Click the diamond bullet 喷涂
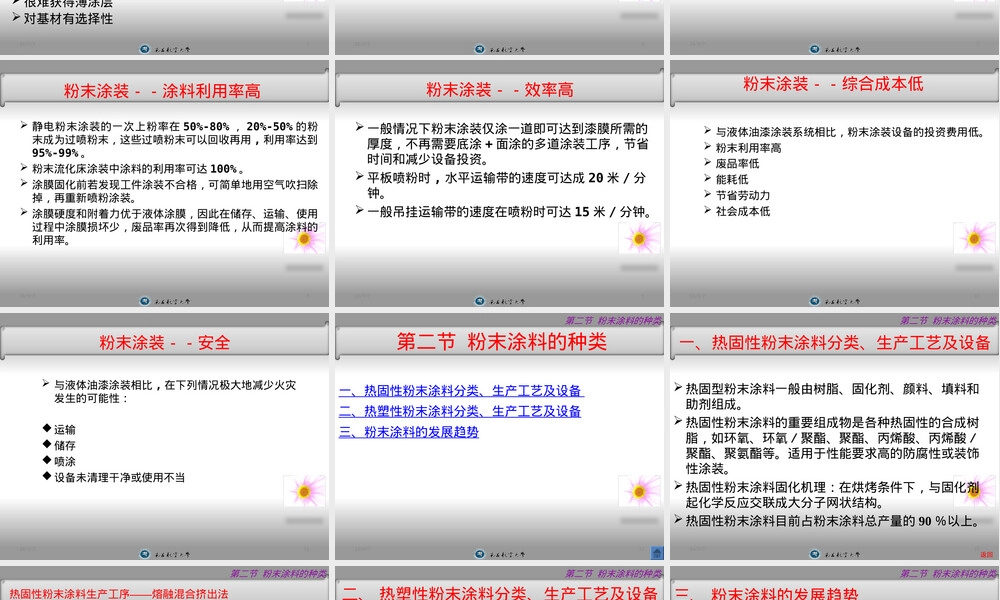Image resolution: width=1000 pixels, height=600 pixels. point(64,462)
